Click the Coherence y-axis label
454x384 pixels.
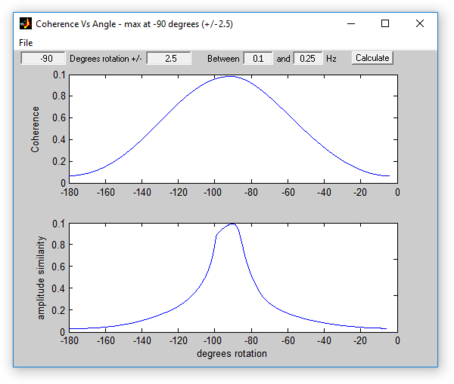(35, 129)
